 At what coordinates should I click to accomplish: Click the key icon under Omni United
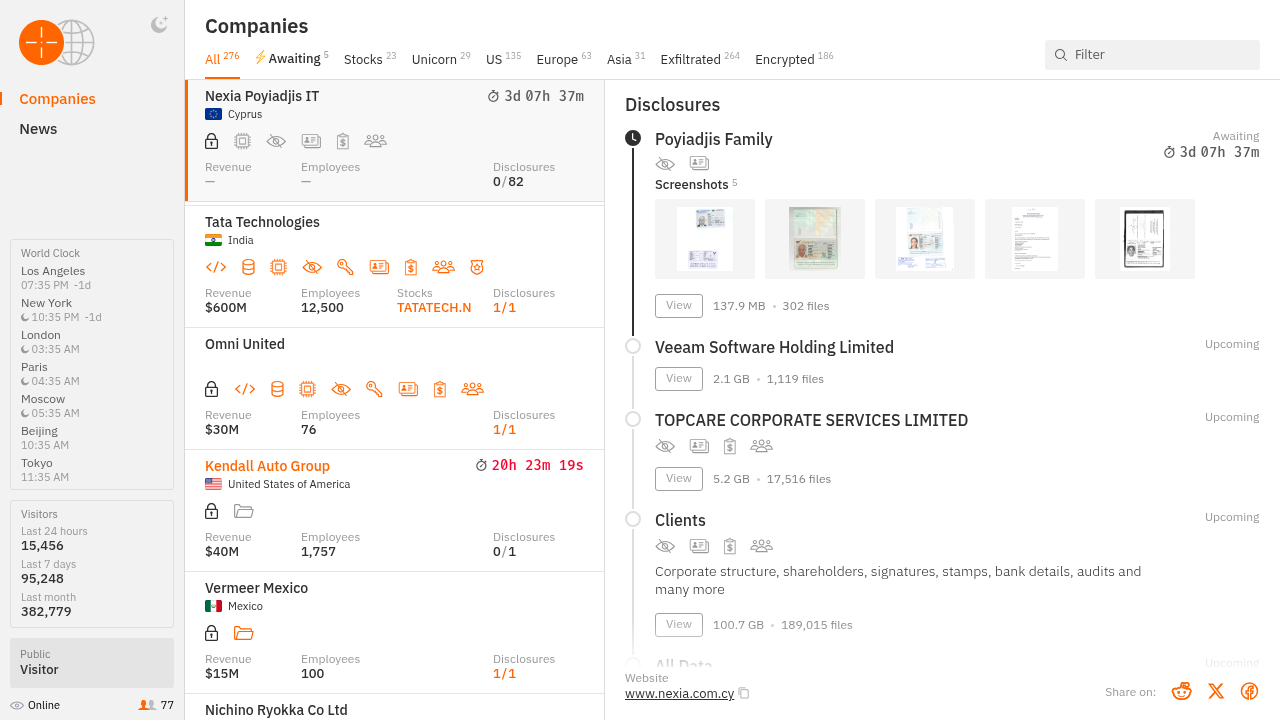pos(374,389)
